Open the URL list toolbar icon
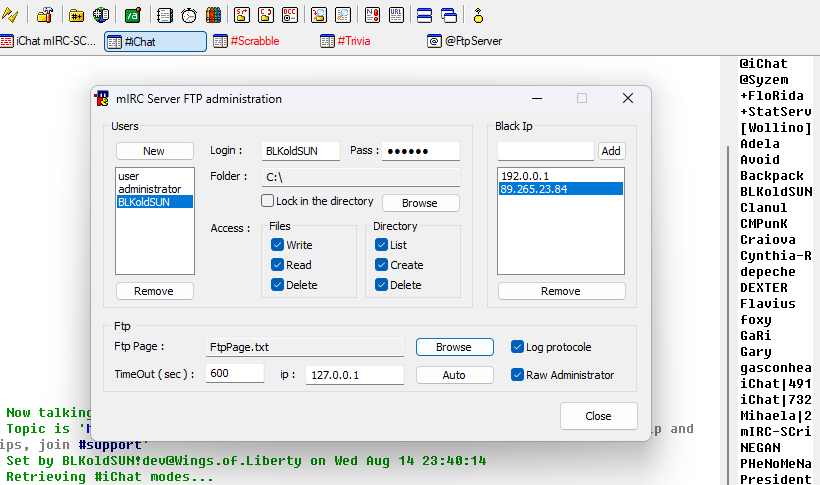The image size is (820, 485). point(396,15)
